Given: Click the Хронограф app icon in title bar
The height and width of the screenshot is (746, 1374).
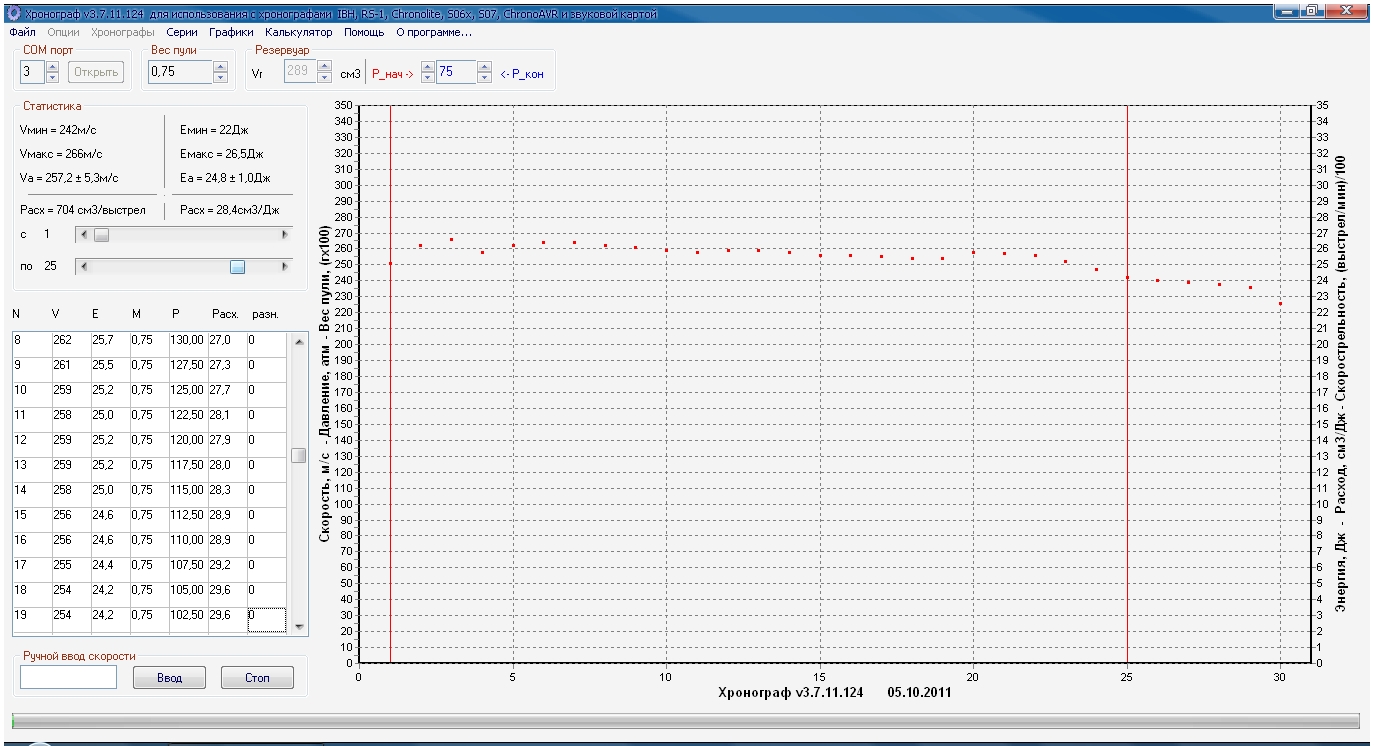Looking at the screenshot, I should point(13,13).
